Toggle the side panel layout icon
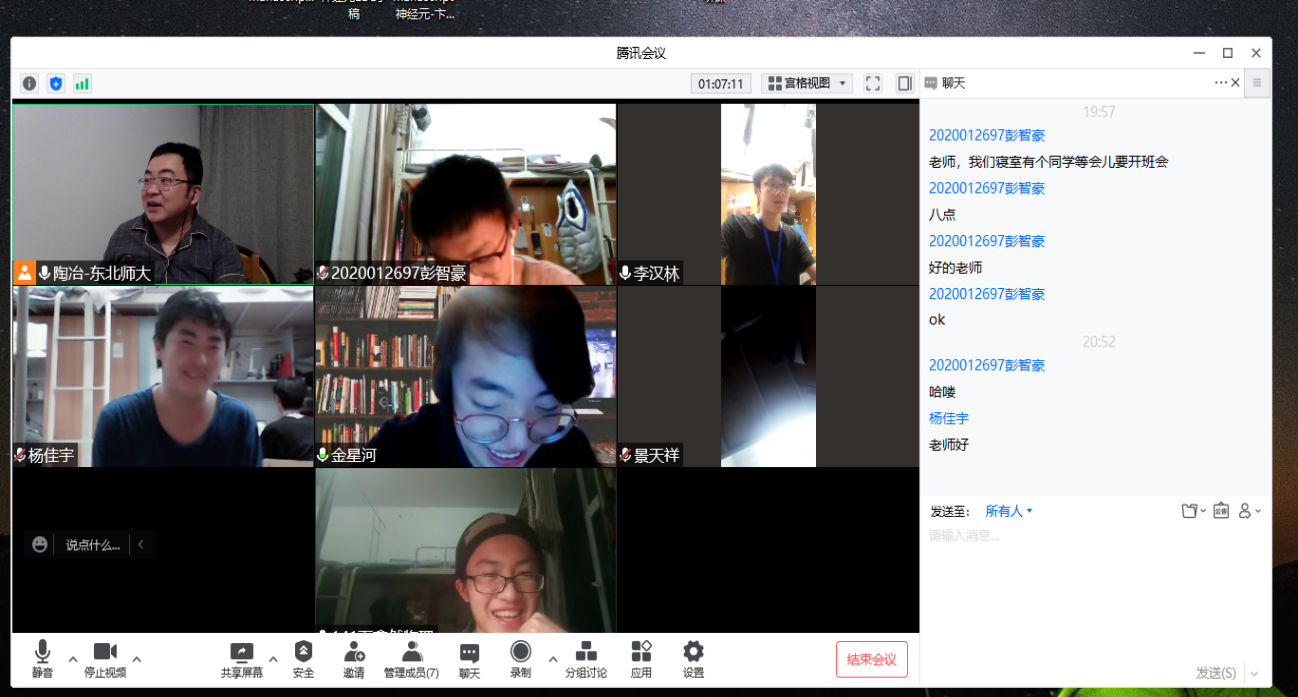 click(904, 84)
